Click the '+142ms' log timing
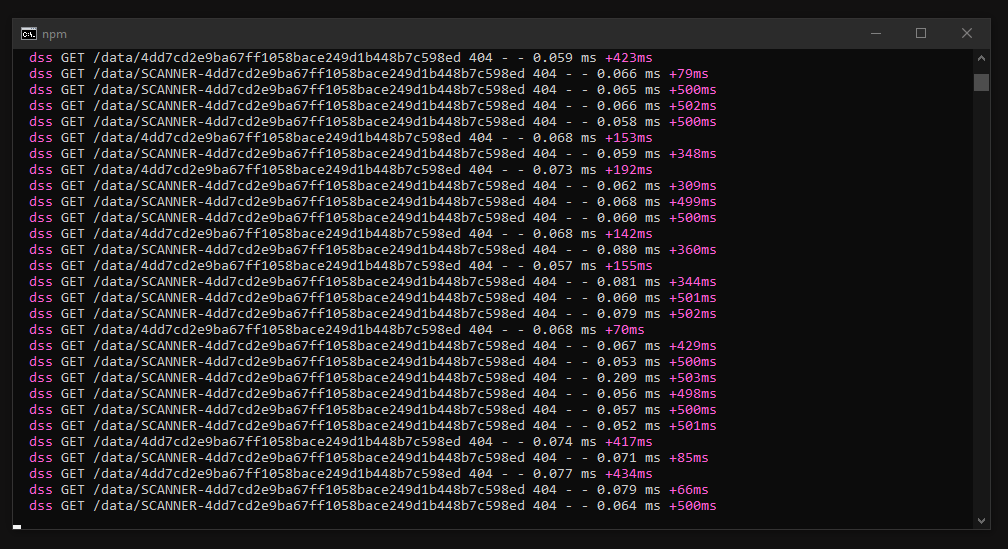This screenshot has height=549, width=1008. (x=629, y=234)
